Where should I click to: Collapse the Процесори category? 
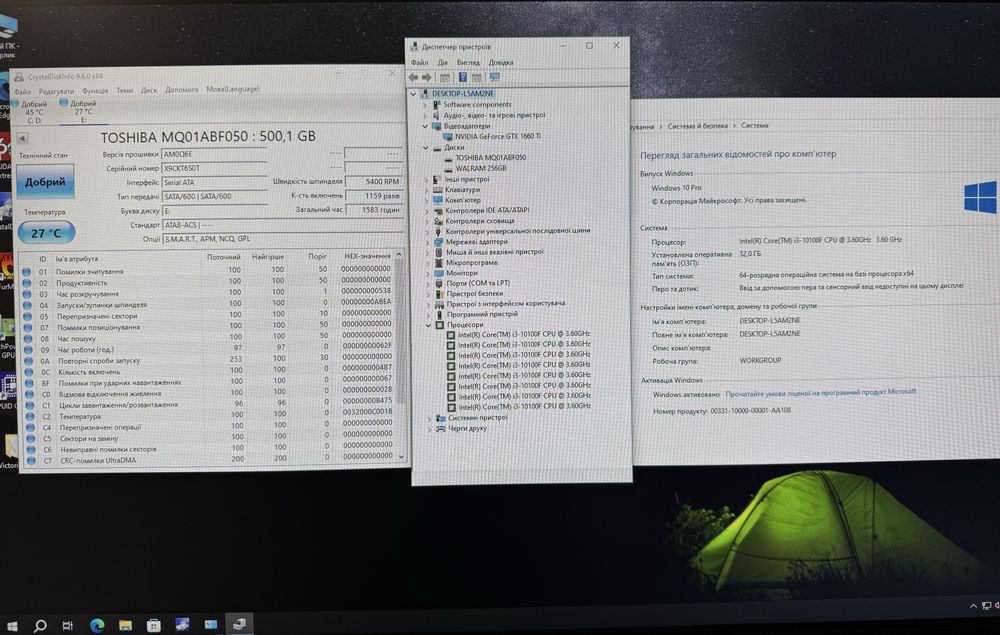(429, 325)
